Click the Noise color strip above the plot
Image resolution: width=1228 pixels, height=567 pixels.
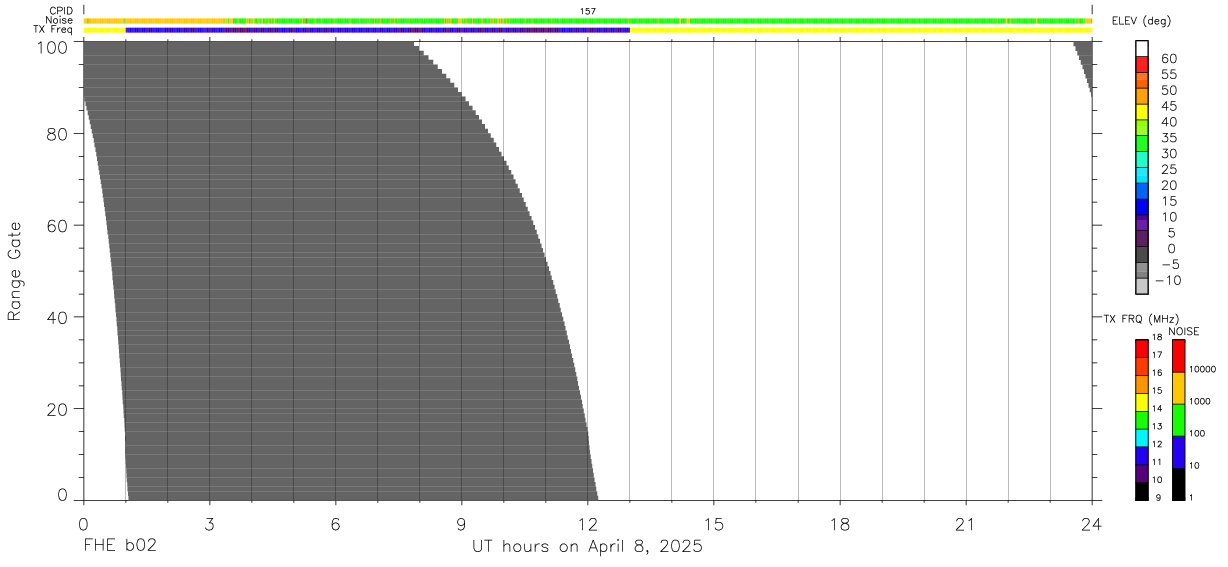[587, 20]
